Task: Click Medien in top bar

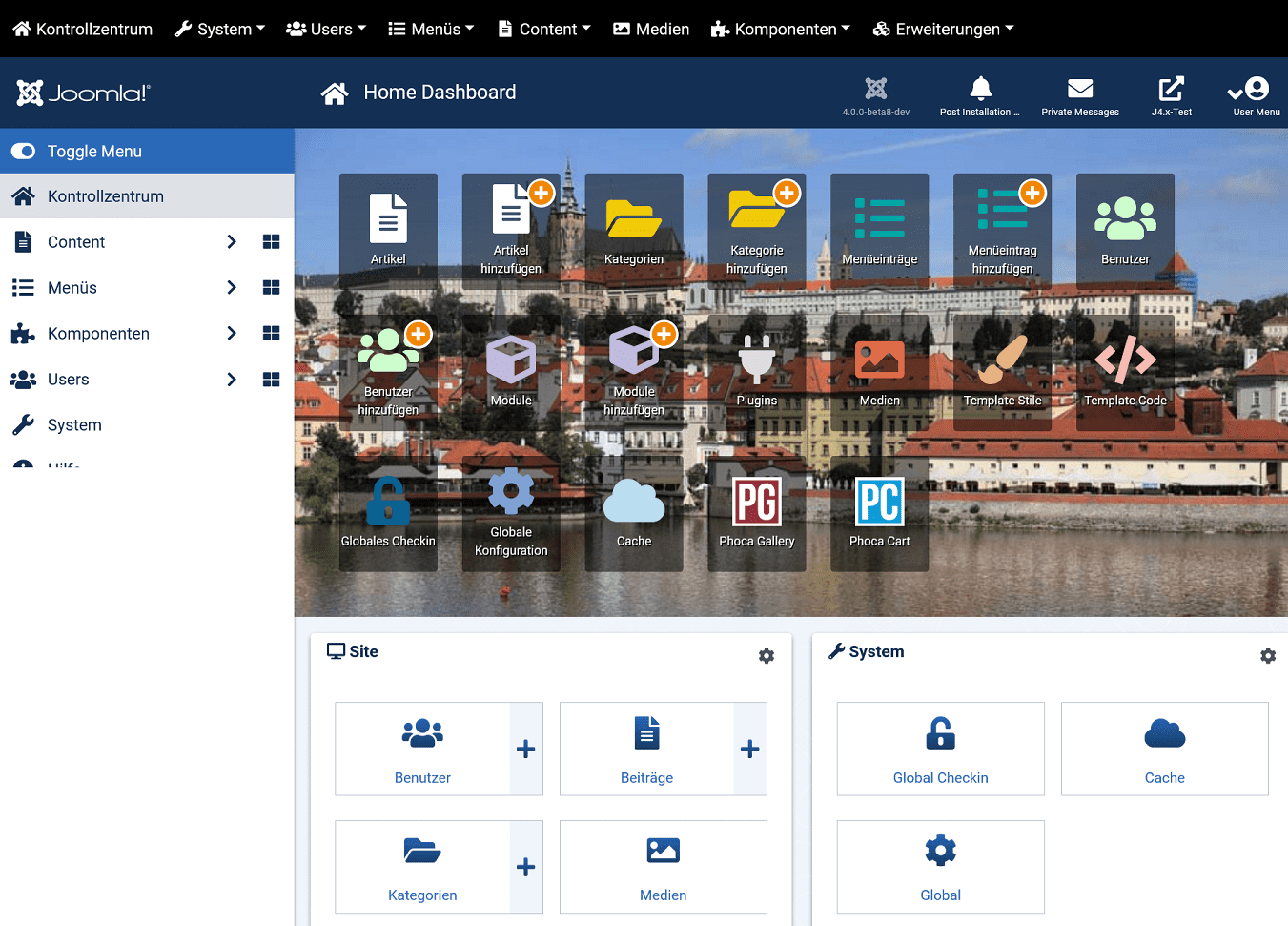Action: tap(651, 29)
